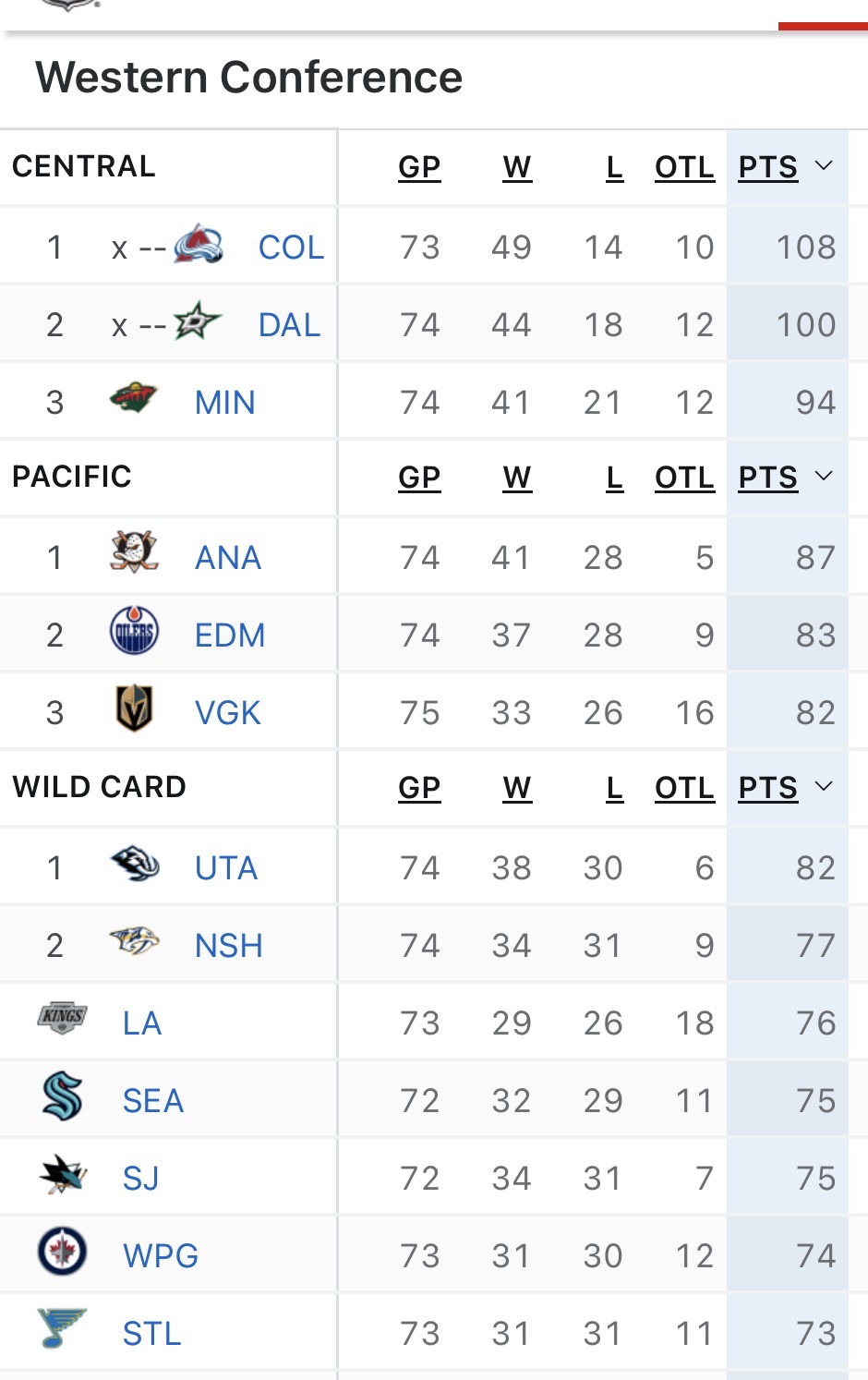This screenshot has height=1380, width=868.
Task: Open the NSH team link
Action: tap(229, 946)
